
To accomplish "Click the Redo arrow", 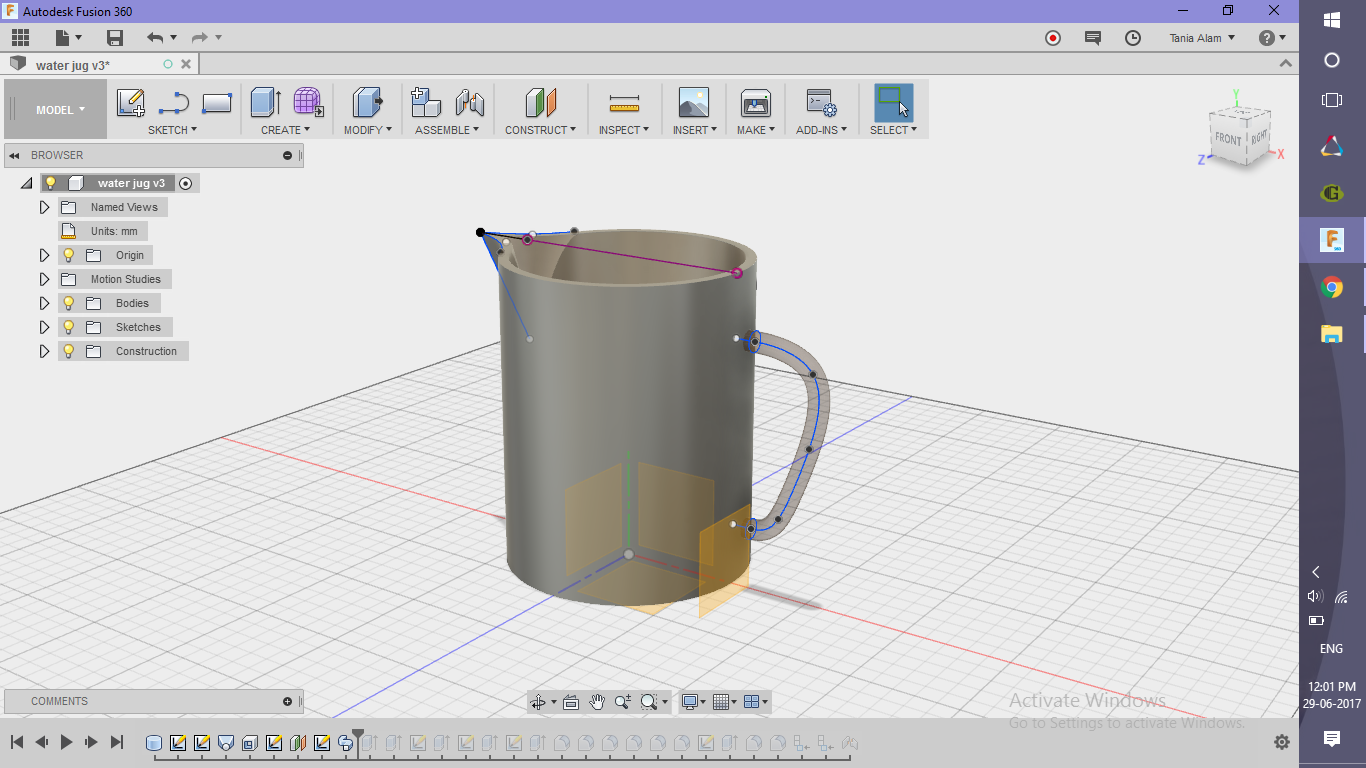I will 200,38.
